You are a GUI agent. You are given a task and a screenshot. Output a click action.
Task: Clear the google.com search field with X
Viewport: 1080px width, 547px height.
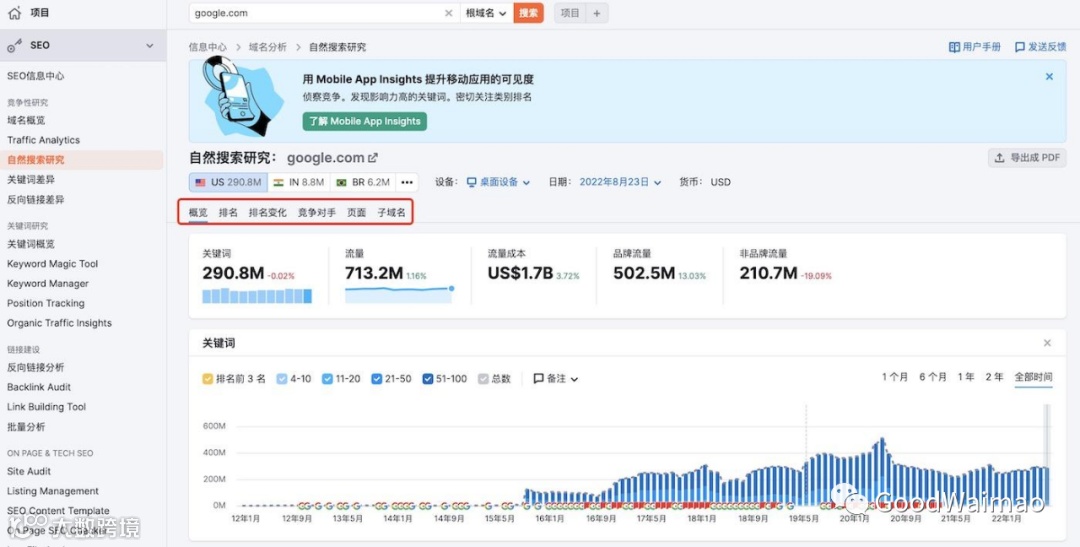(448, 13)
